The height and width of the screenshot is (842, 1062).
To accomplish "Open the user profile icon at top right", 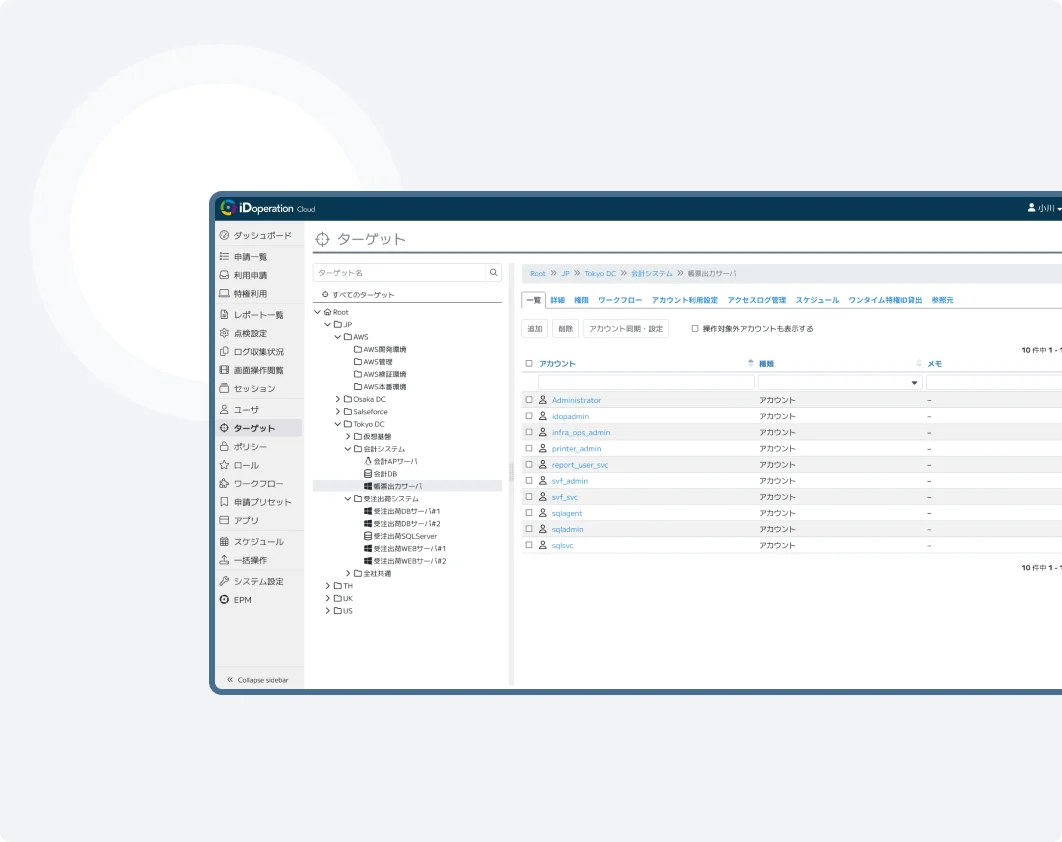I will coord(1031,208).
